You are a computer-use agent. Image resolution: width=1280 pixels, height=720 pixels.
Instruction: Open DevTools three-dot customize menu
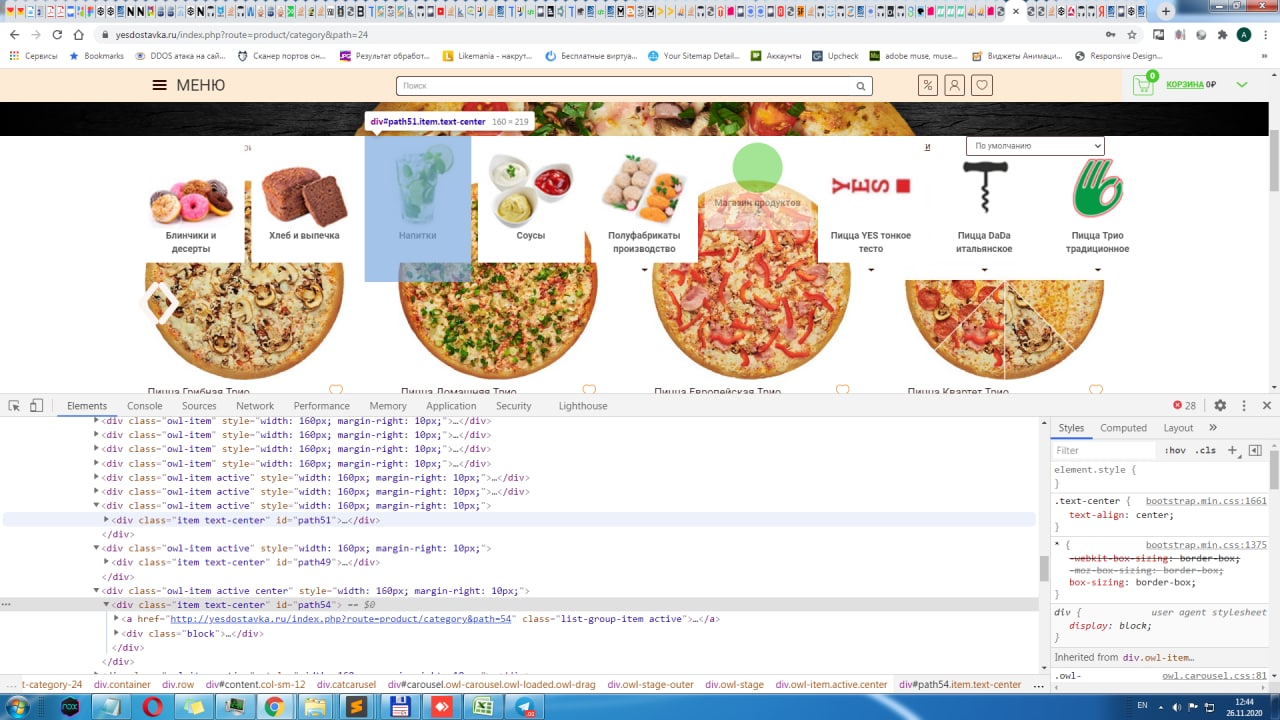(1244, 406)
